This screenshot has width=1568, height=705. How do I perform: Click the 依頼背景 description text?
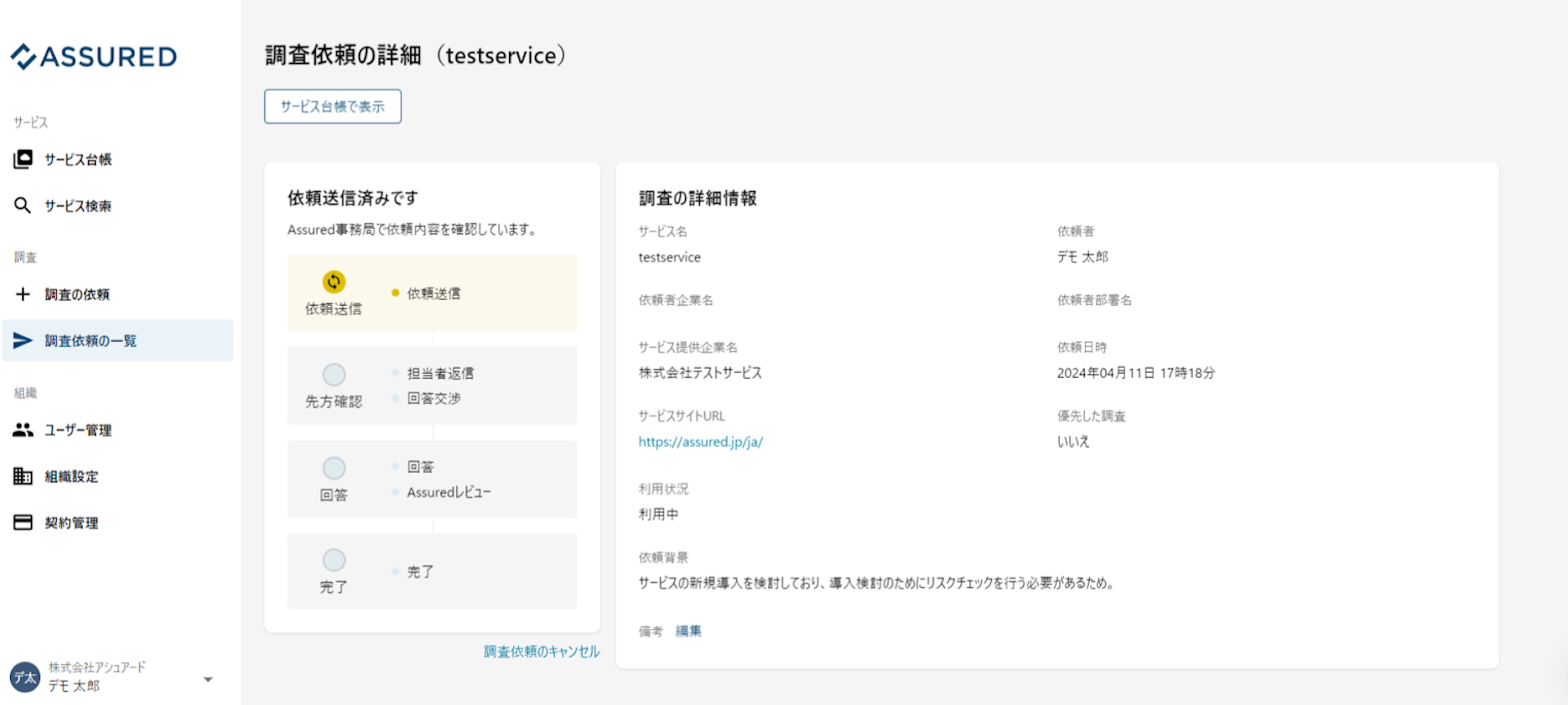(877, 583)
